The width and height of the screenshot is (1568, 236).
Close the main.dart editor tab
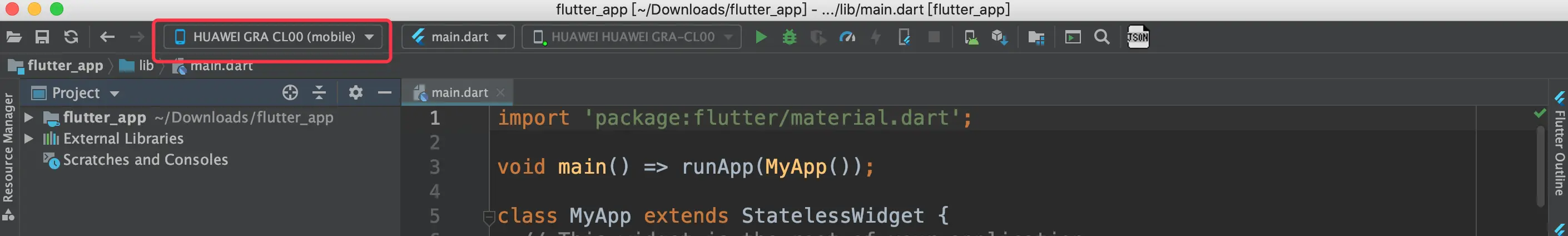pos(500,93)
